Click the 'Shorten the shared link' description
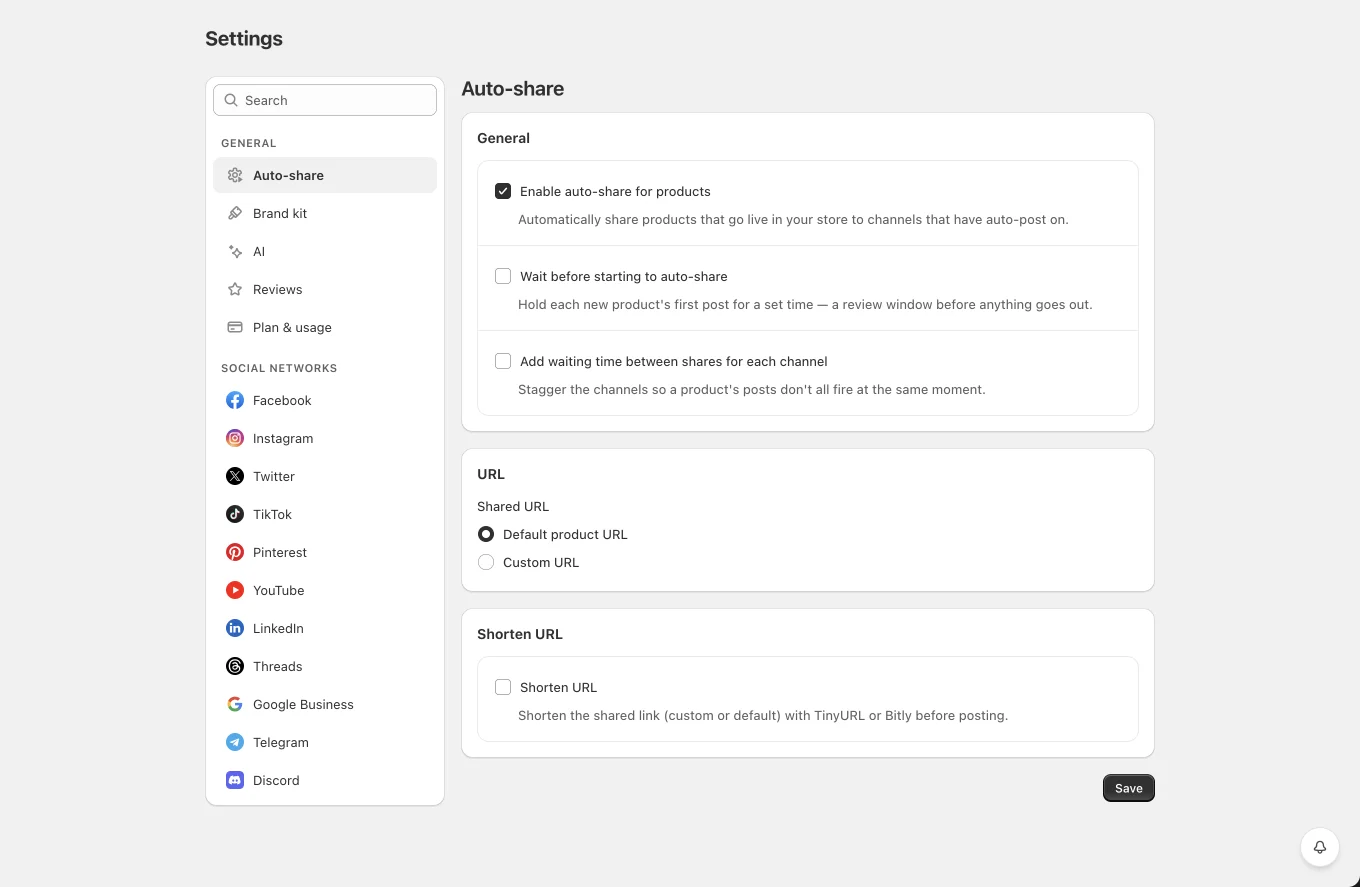The height and width of the screenshot is (887, 1360). pyautogui.click(x=763, y=715)
